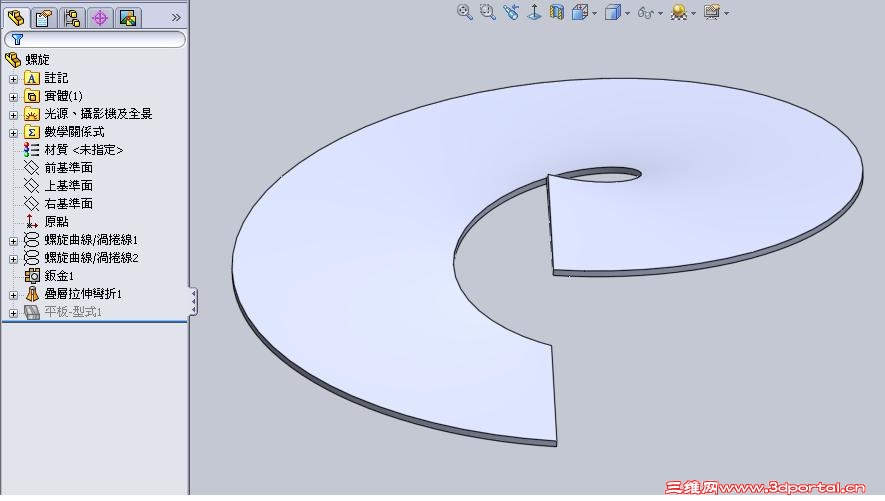Expand the suppressed 平板-型式1 feature

(14, 313)
